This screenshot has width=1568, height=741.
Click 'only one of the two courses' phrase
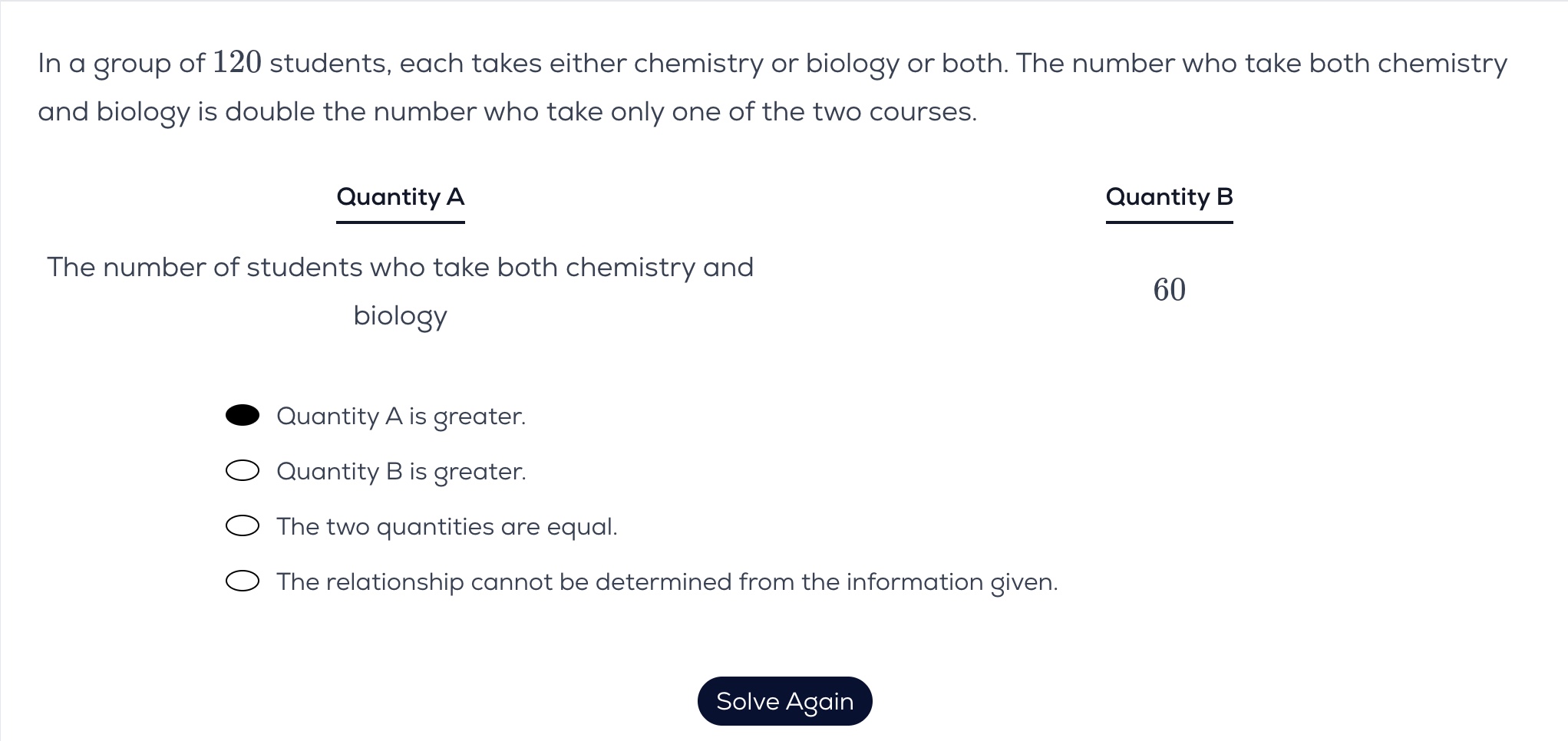(x=824, y=112)
